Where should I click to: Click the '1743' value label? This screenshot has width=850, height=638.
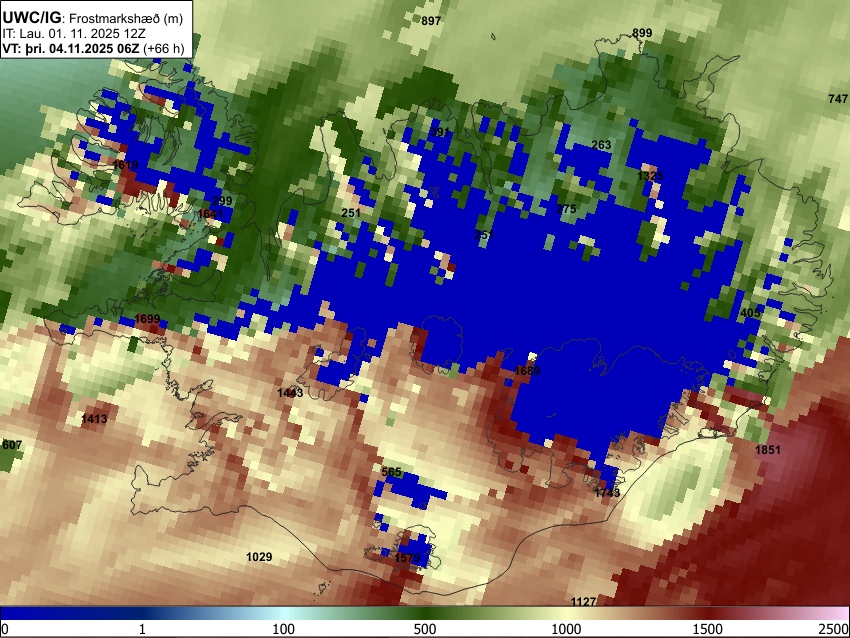point(607,493)
